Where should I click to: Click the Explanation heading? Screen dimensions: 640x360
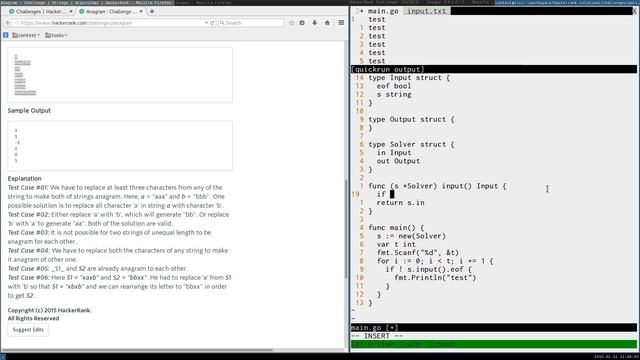pos(24,179)
